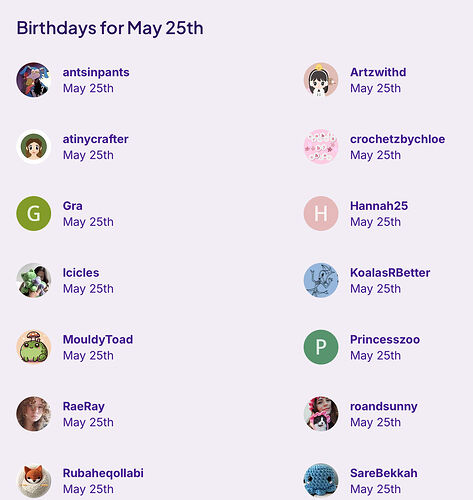This screenshot has width=473, height=500.
Task: Open KoalasRBetter's blue sketch avatar
Action: pyautogui.click(x=321, y=280)
